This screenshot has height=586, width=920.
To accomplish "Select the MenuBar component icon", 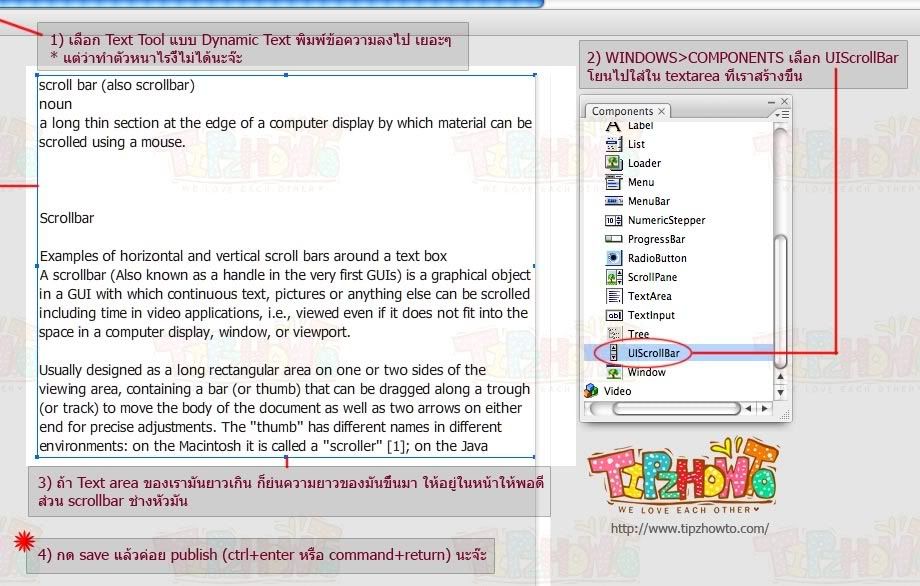I will click(614, 201).
